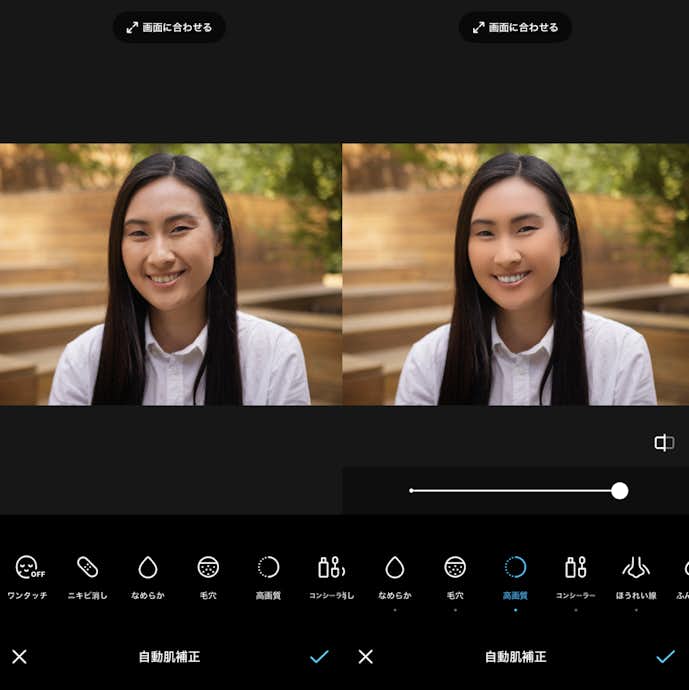Tap the retouched portrait on right
This screenshot has width=689, height=690.
pyautogui.click(x=515, y=274)
